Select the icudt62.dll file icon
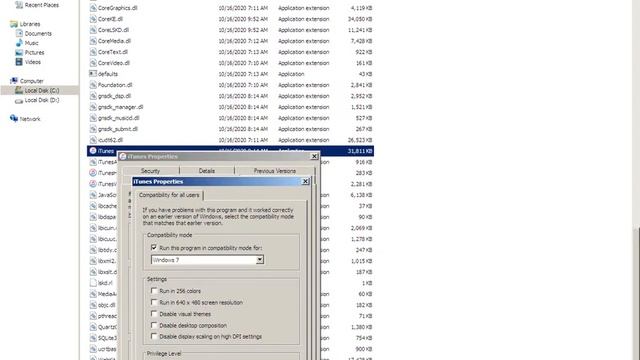The image size is (640, 360). pyautogui.click(x=93, y=140)
